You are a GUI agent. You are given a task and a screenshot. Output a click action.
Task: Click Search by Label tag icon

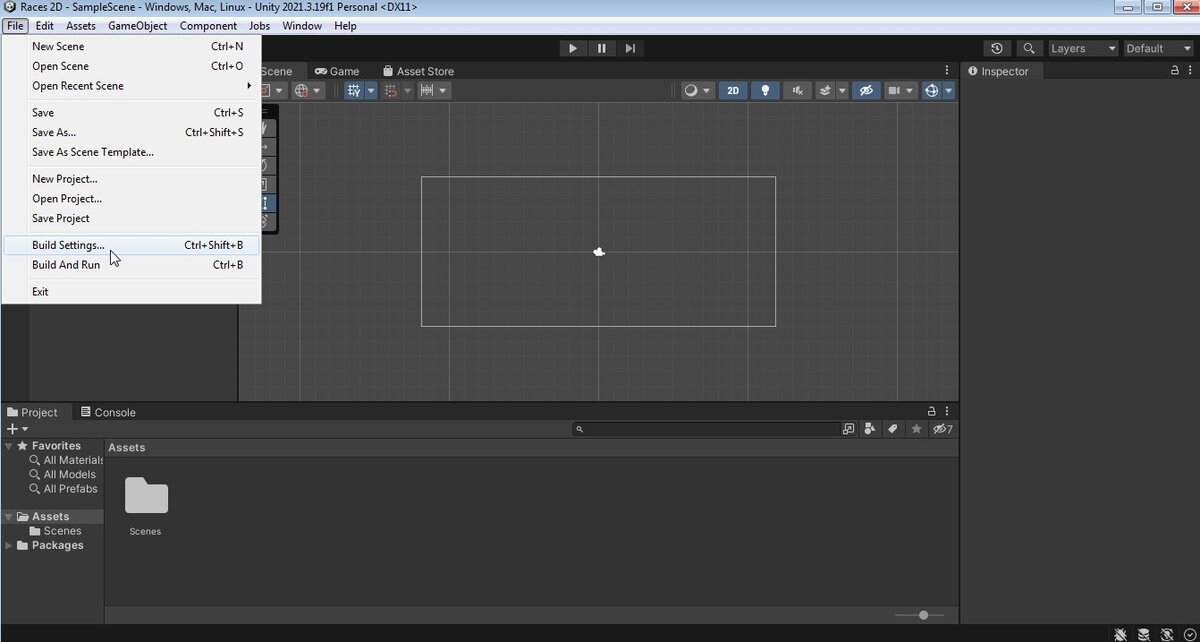(893, 429)
